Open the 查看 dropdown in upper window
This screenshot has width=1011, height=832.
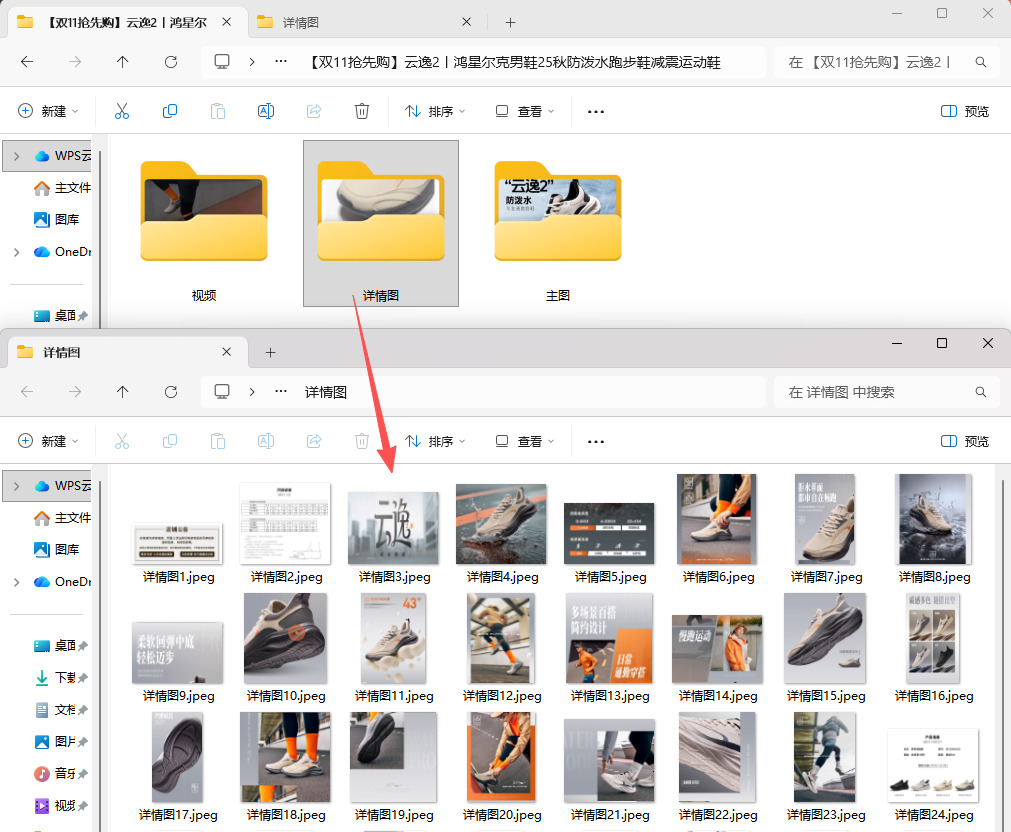[525, 111]
